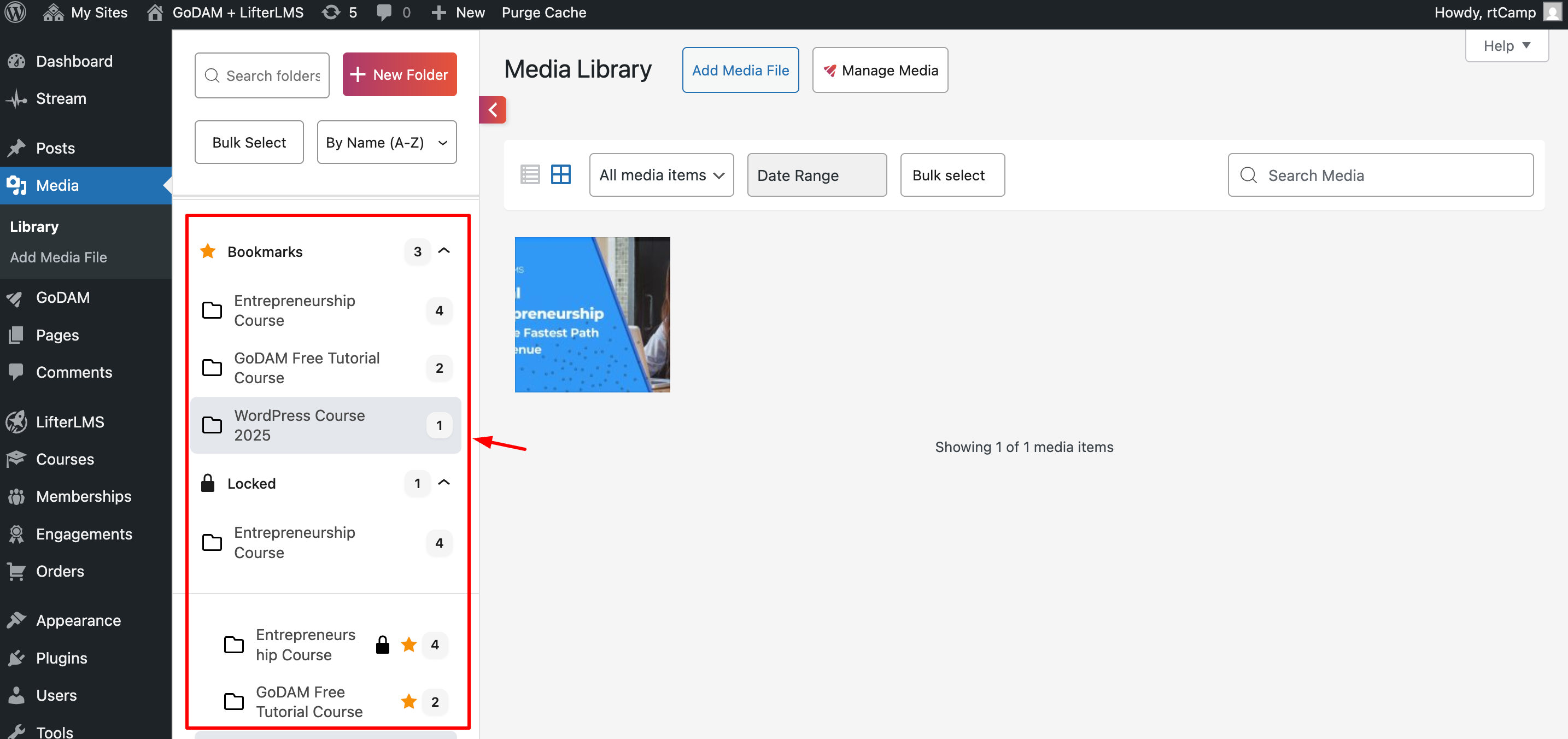Collapse the folder panel with red arrow tab

[x=493, y=110]
